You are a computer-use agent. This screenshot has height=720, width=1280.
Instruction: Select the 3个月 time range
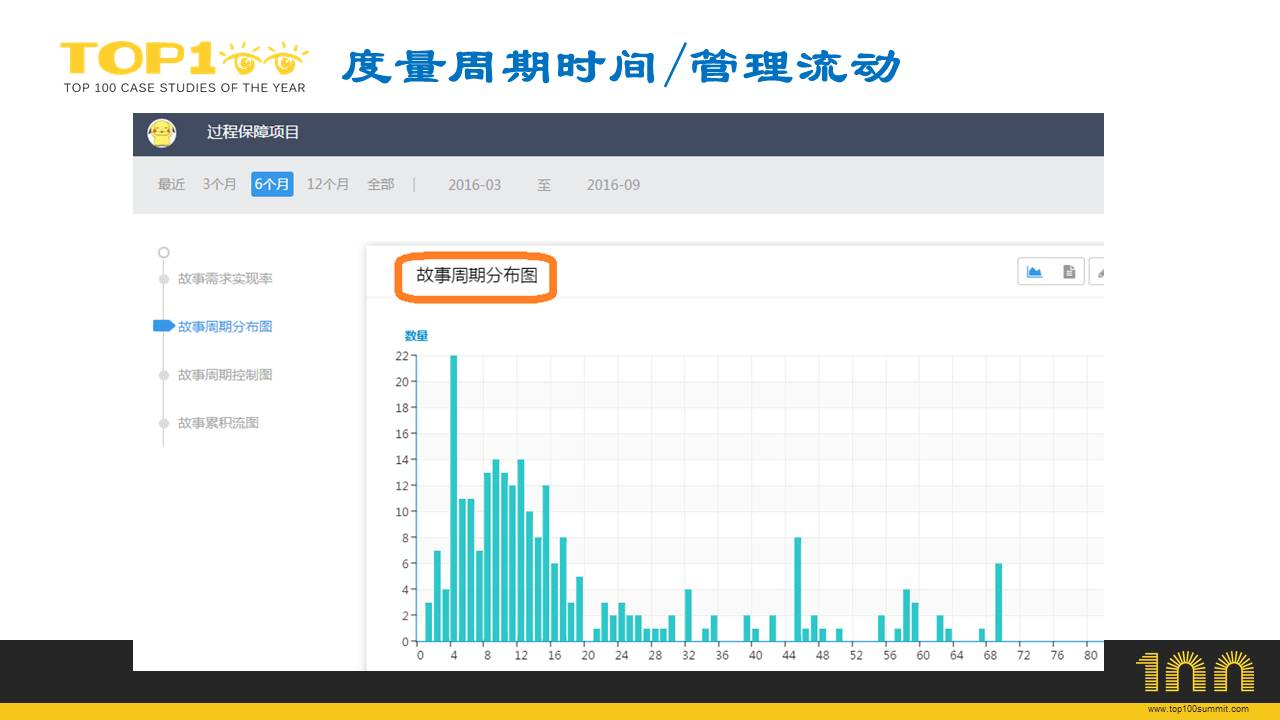click(x=220, y=184)
